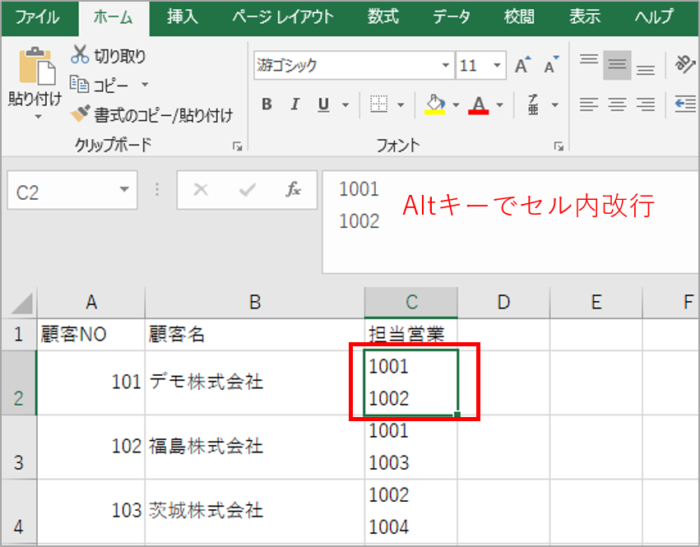The height and width of the screenshot is (547, 700).
Task: Click the Borders icon
Action: [379, 104]
